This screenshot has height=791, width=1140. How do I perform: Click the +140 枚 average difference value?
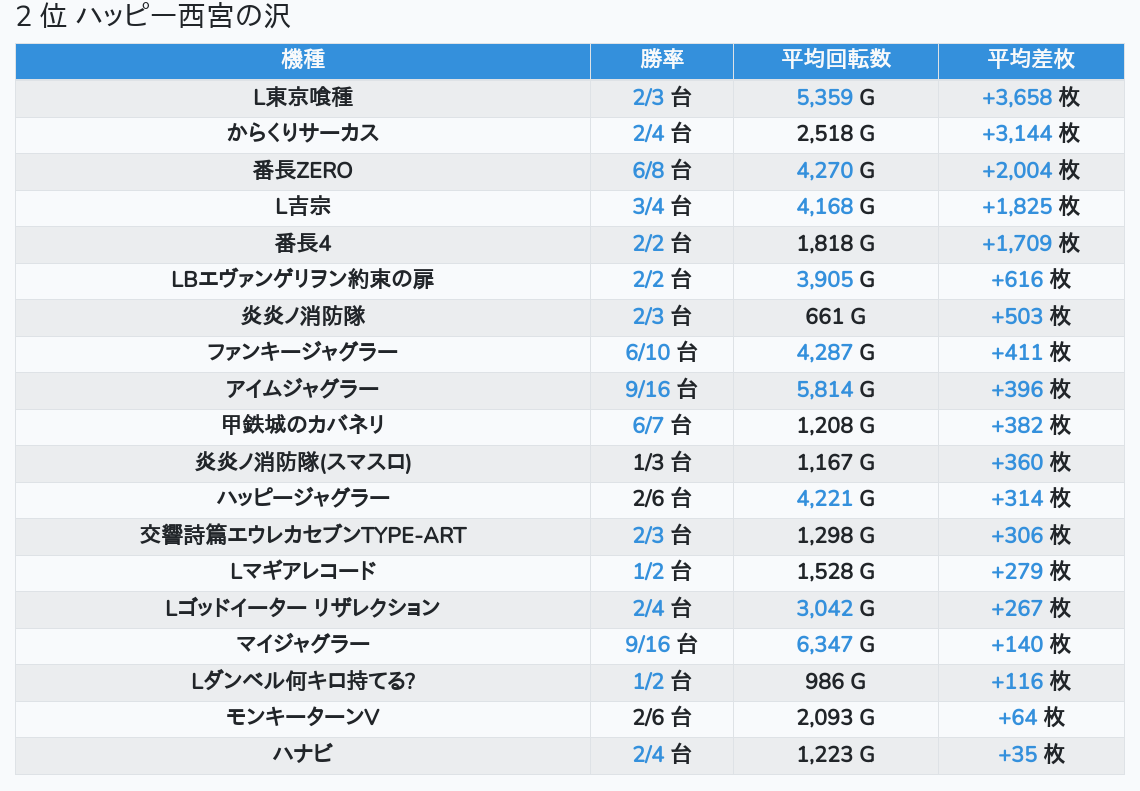pyautogui.click(x=1030, y=645)
